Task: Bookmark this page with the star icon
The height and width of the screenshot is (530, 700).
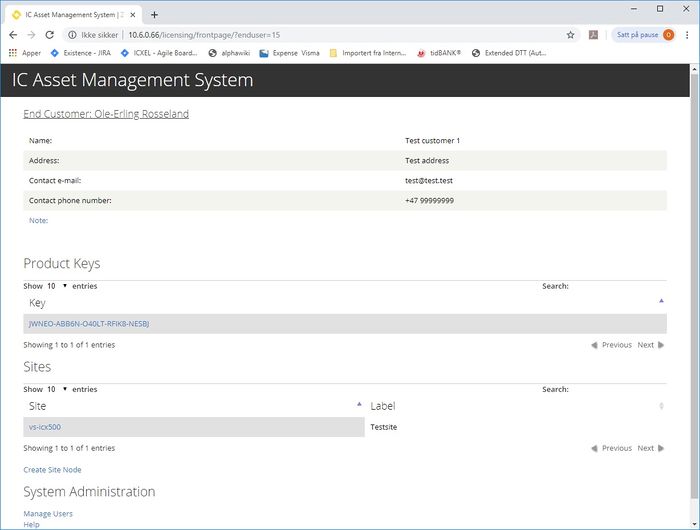Action: tap(570, 35)
